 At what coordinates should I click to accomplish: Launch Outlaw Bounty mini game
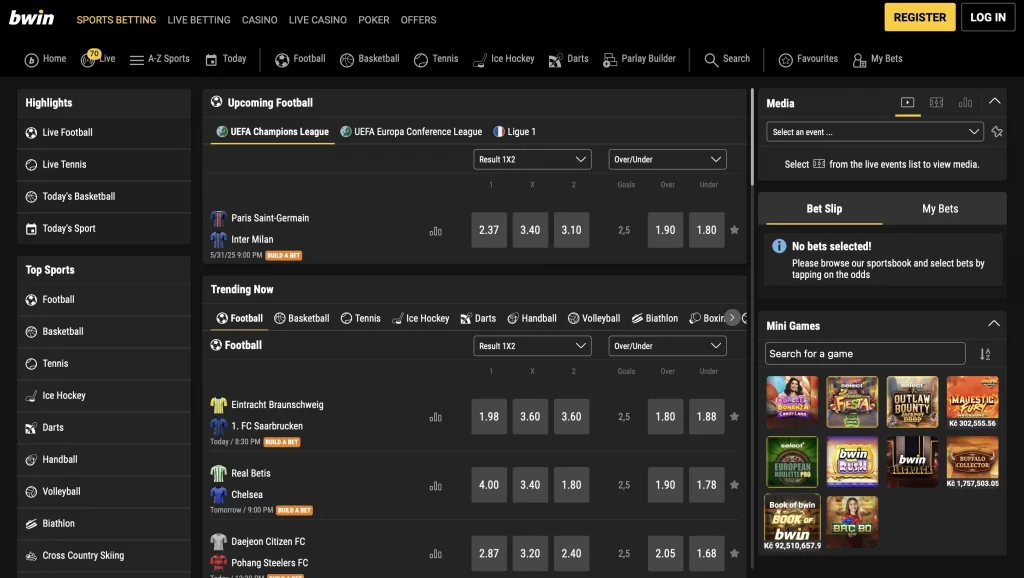click(912, 402)
